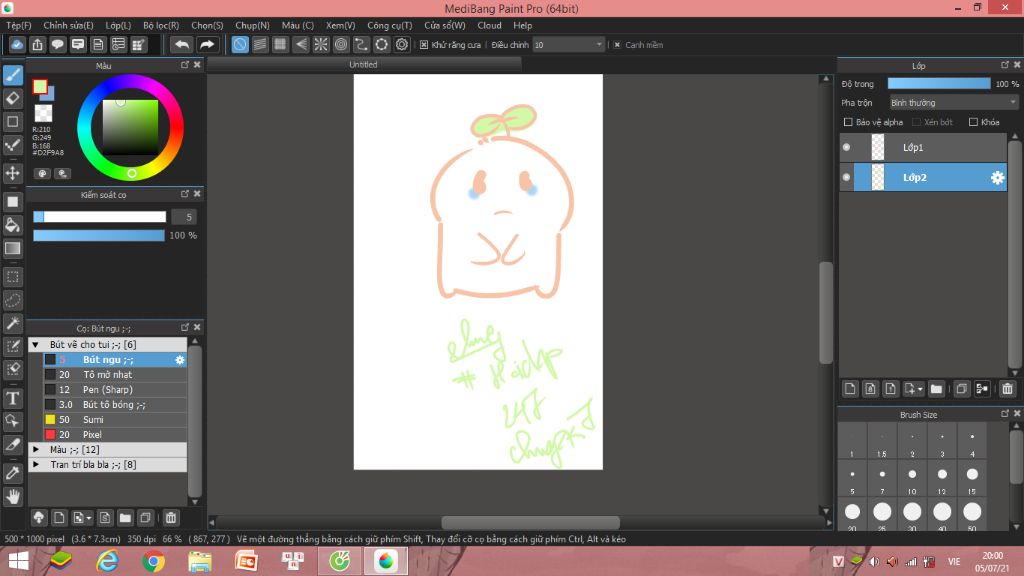This screenshot has height=576, width=1024.
Task: Select the Move tool
Action: pos(12,173)
